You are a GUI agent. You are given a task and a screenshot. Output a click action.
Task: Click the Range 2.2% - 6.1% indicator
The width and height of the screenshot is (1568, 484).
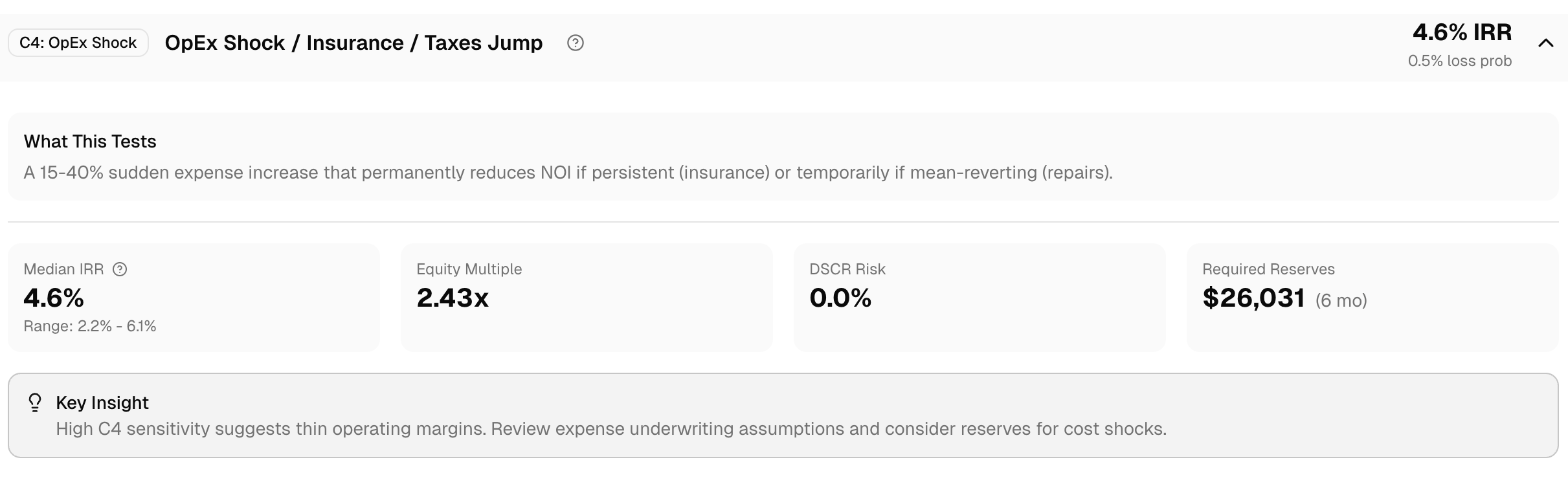(x=91, y=326)
